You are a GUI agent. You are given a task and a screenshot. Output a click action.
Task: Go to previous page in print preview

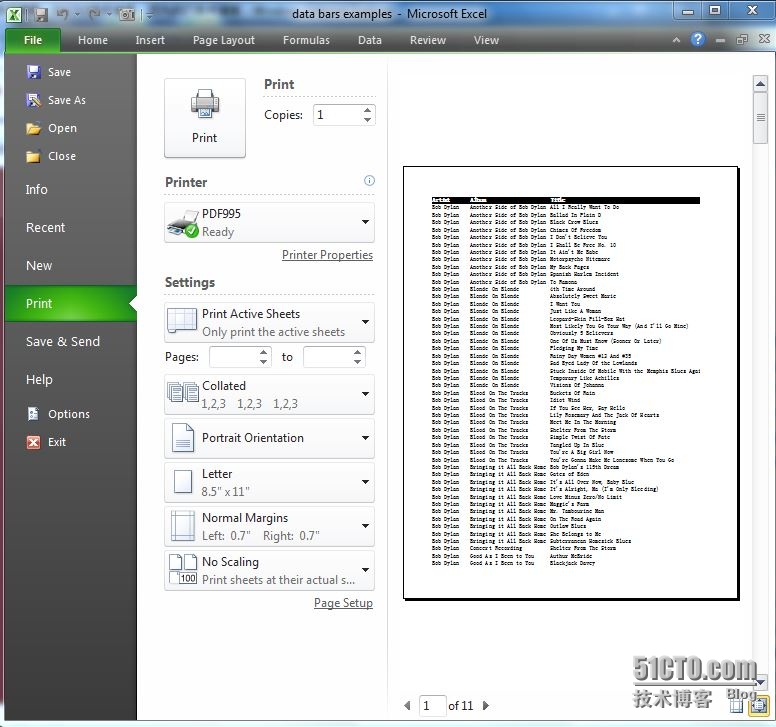point(407,705)
